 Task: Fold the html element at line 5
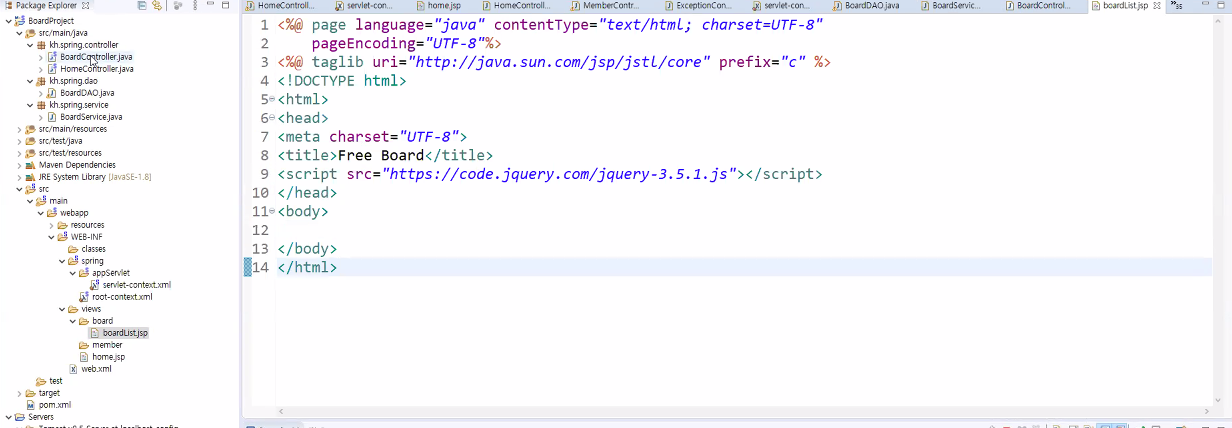pyautogui.click(x=271, y=99)
